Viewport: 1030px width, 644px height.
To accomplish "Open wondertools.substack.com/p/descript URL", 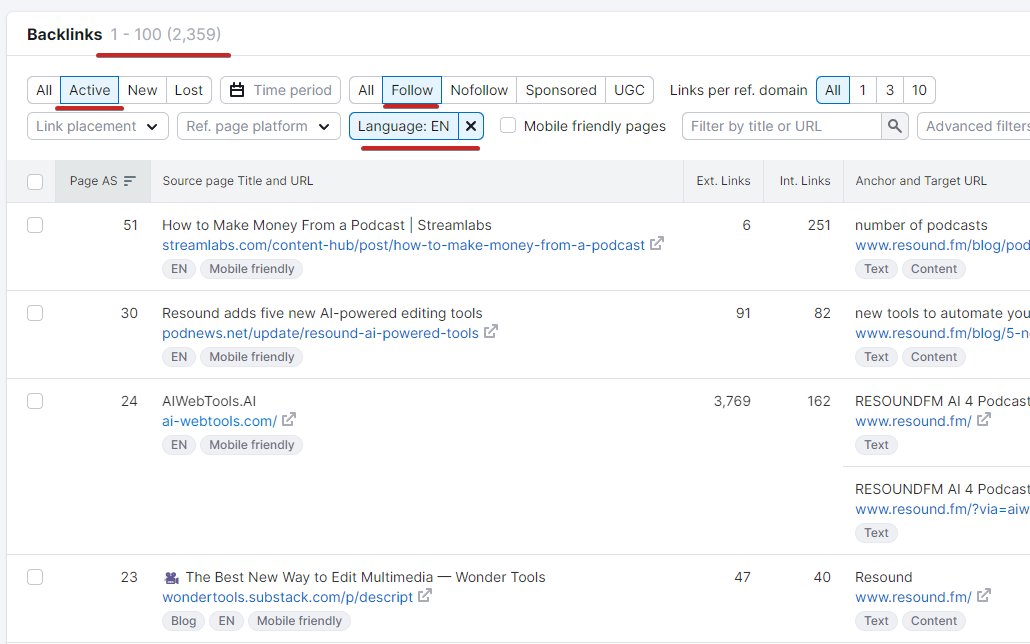I will coord(288,597).
